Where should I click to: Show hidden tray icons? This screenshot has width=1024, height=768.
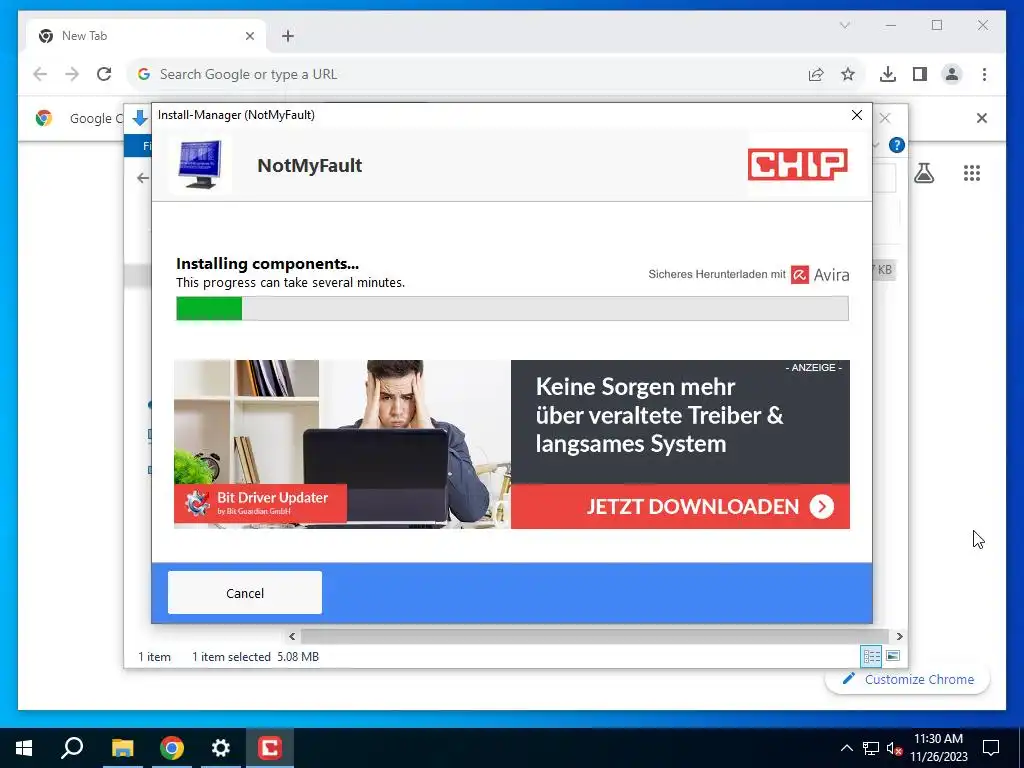pos(846,748)
